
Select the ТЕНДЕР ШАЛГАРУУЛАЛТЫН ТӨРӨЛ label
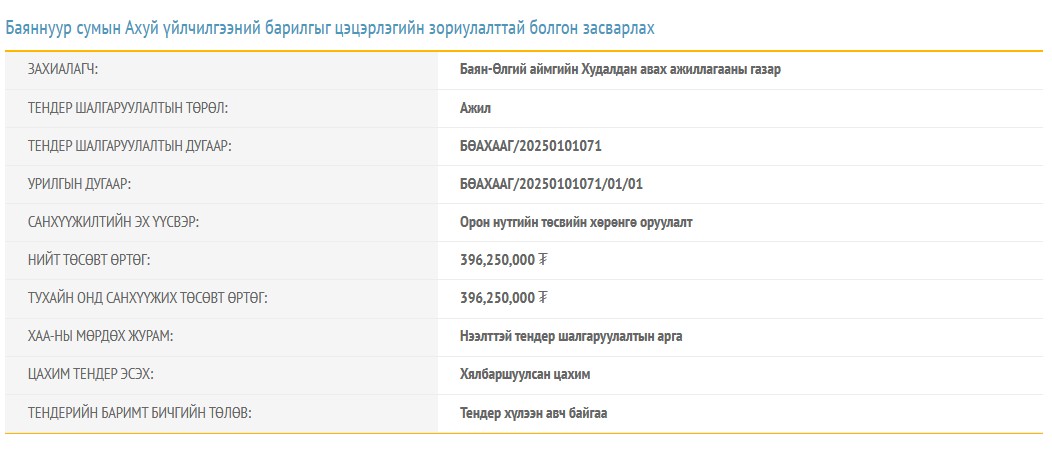[x=135, y=108]
